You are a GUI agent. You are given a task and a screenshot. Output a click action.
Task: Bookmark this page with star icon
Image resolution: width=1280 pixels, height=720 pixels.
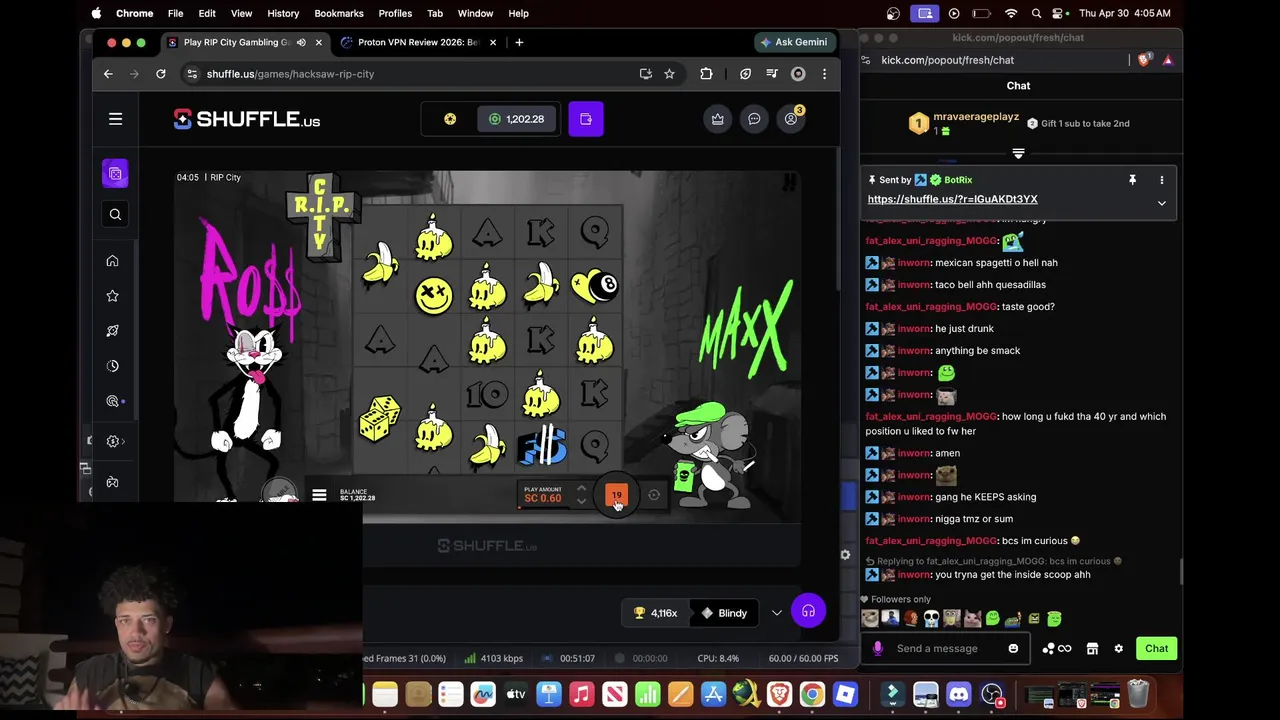coord(669,74)
